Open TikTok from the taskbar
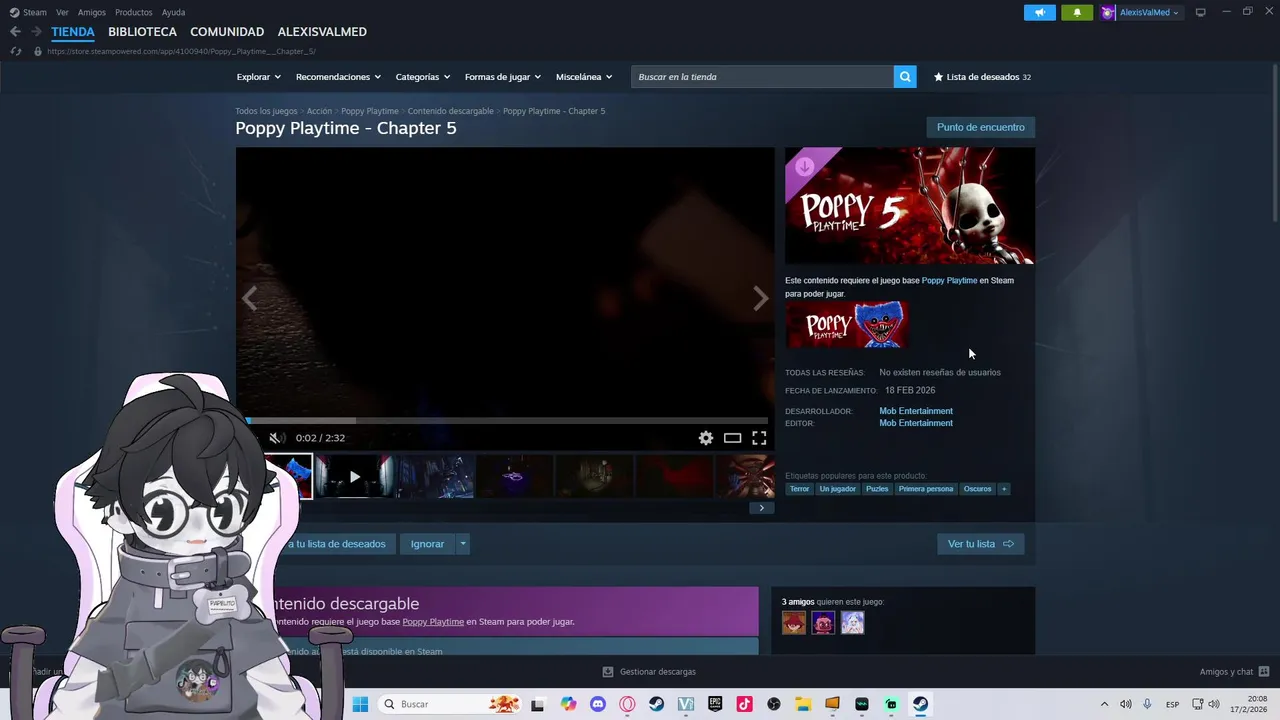This screenshot has width=1280, height=720. [744, 704]
